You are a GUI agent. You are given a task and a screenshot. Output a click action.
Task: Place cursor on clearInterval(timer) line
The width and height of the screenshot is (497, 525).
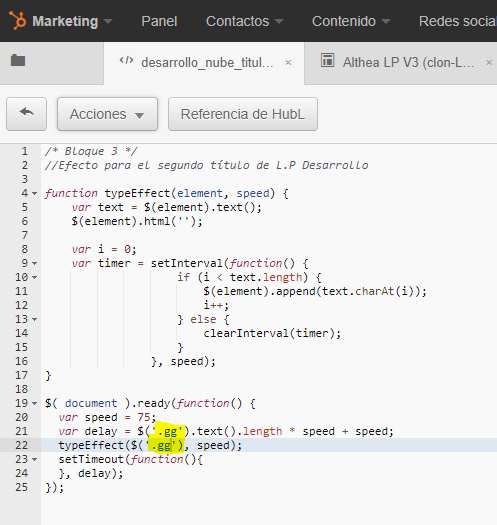tap(272, 333)
